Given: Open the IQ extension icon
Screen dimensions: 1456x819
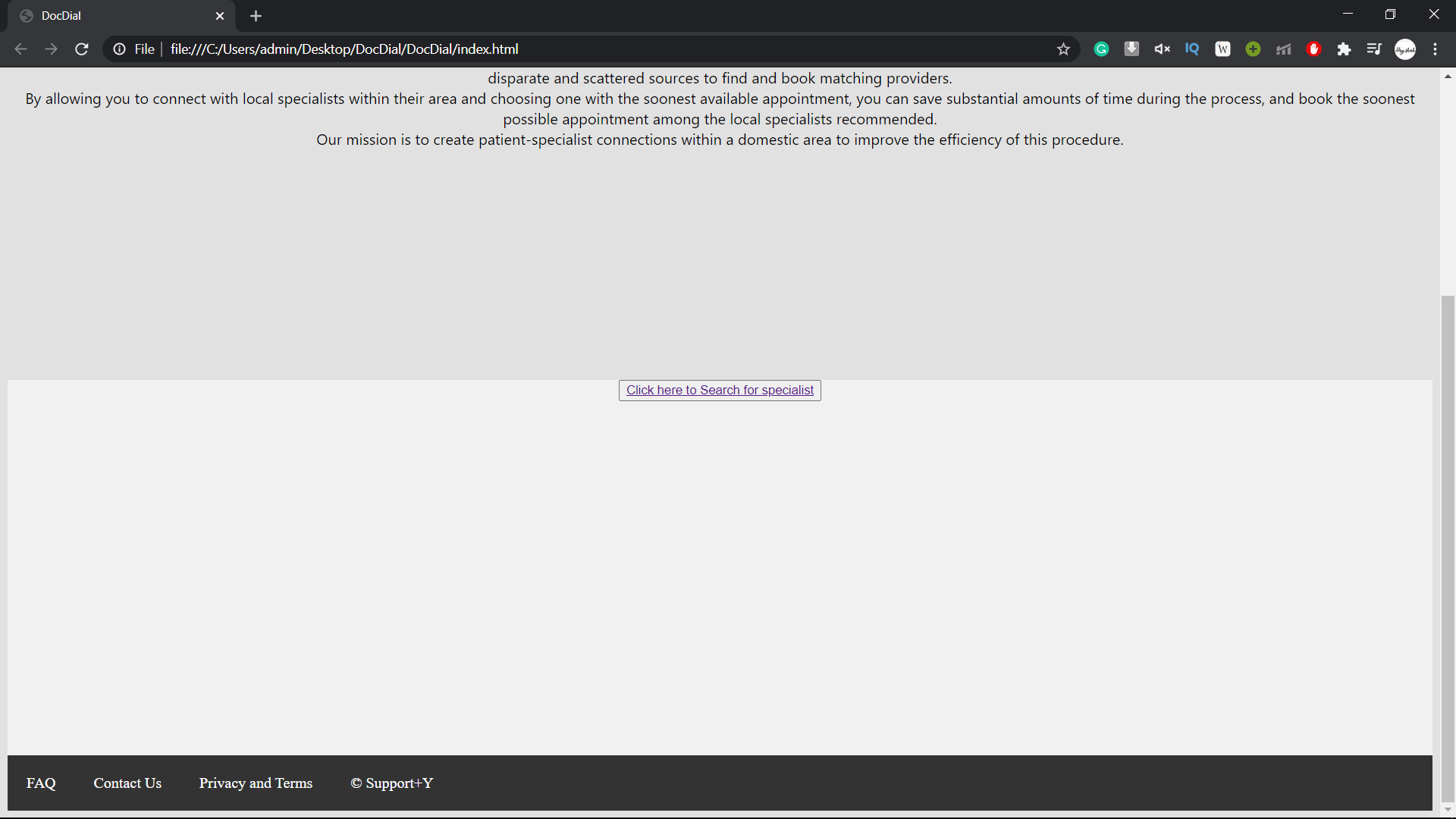Looking at the screenshot, I should click(x=1192, y=49).
